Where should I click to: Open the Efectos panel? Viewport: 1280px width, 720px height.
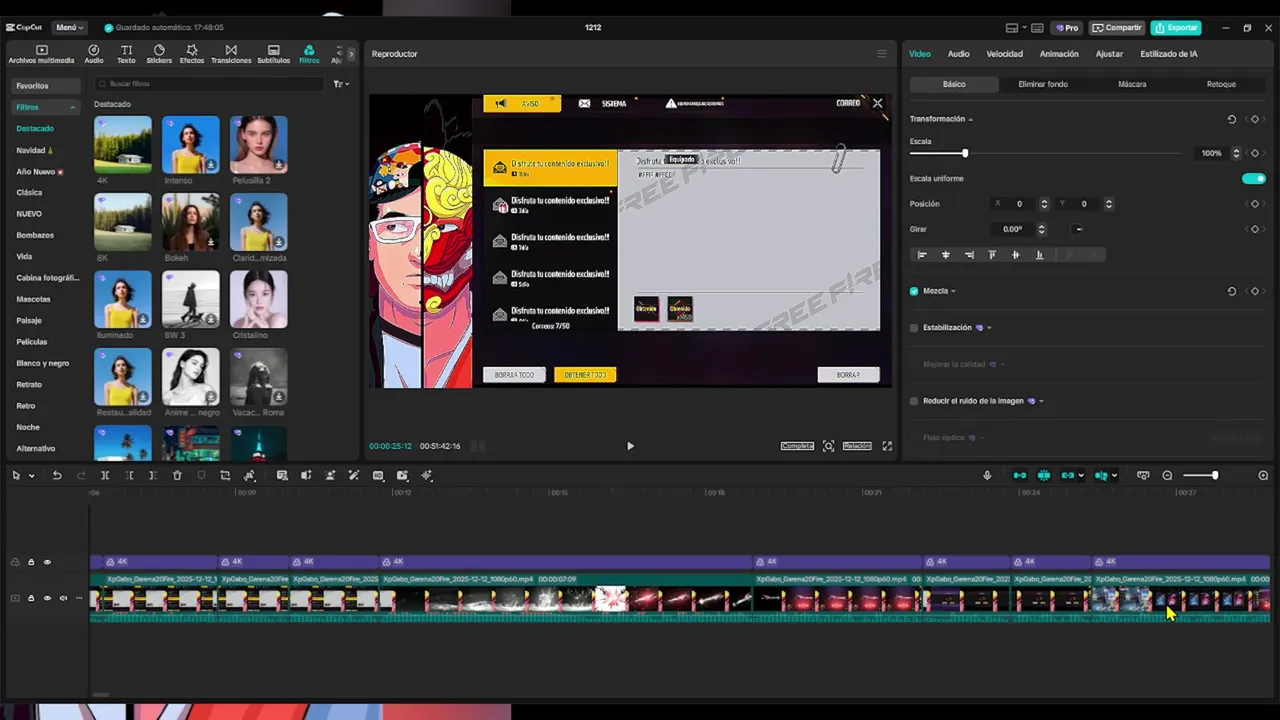192,54
